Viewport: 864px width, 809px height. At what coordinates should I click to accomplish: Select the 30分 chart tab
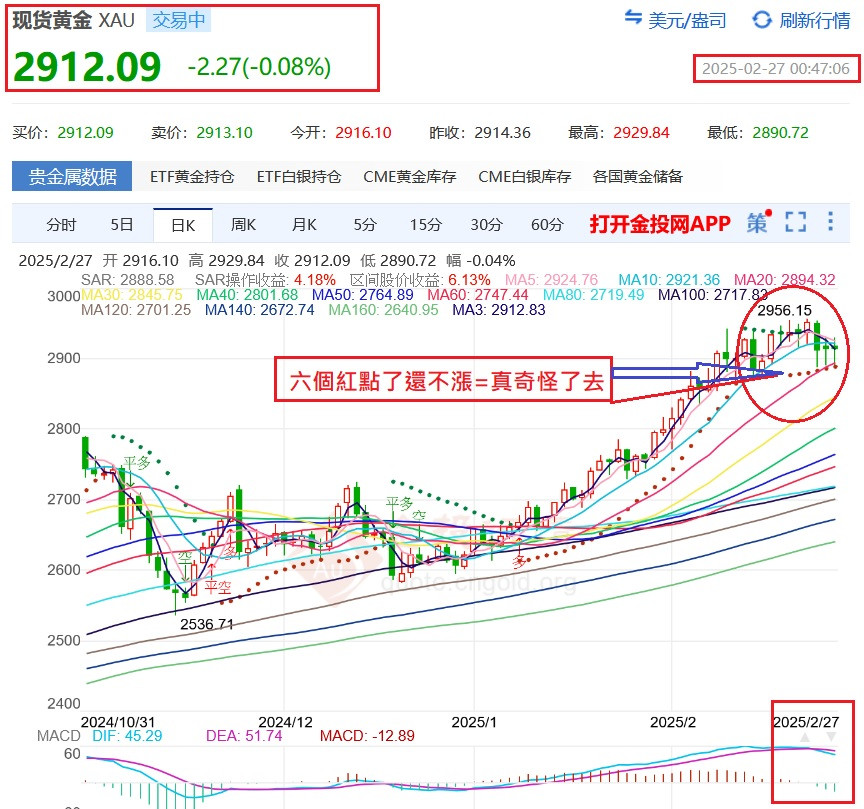click(x=486, y=225)
